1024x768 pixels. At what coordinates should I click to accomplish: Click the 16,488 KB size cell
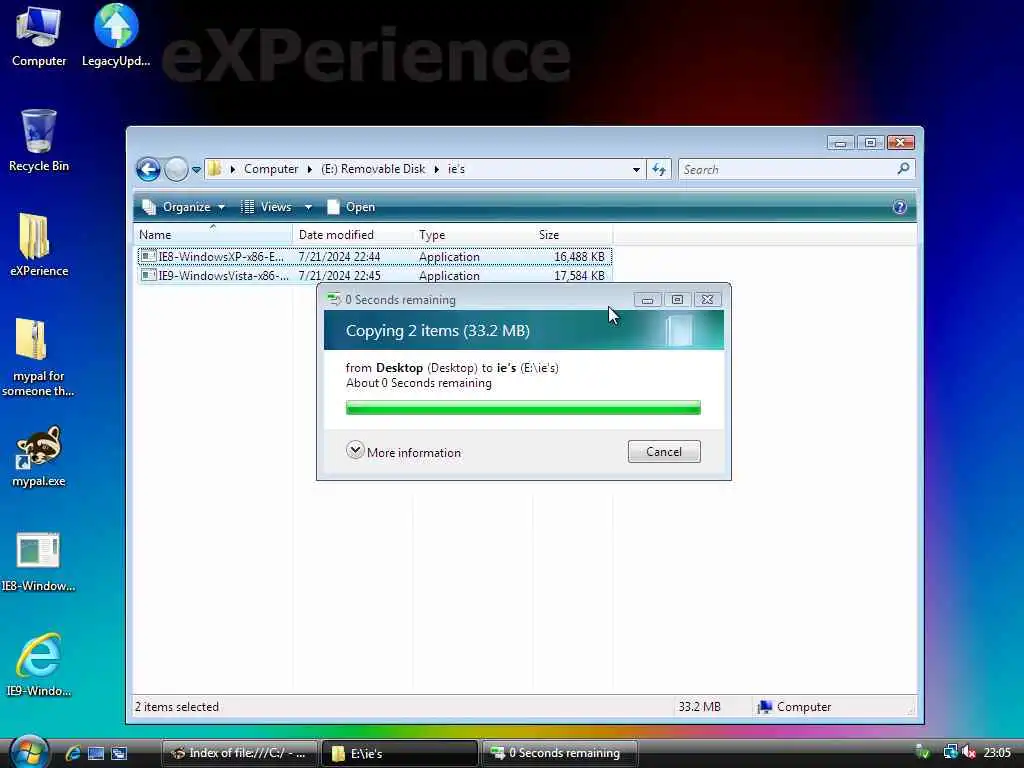coord(579,257)
